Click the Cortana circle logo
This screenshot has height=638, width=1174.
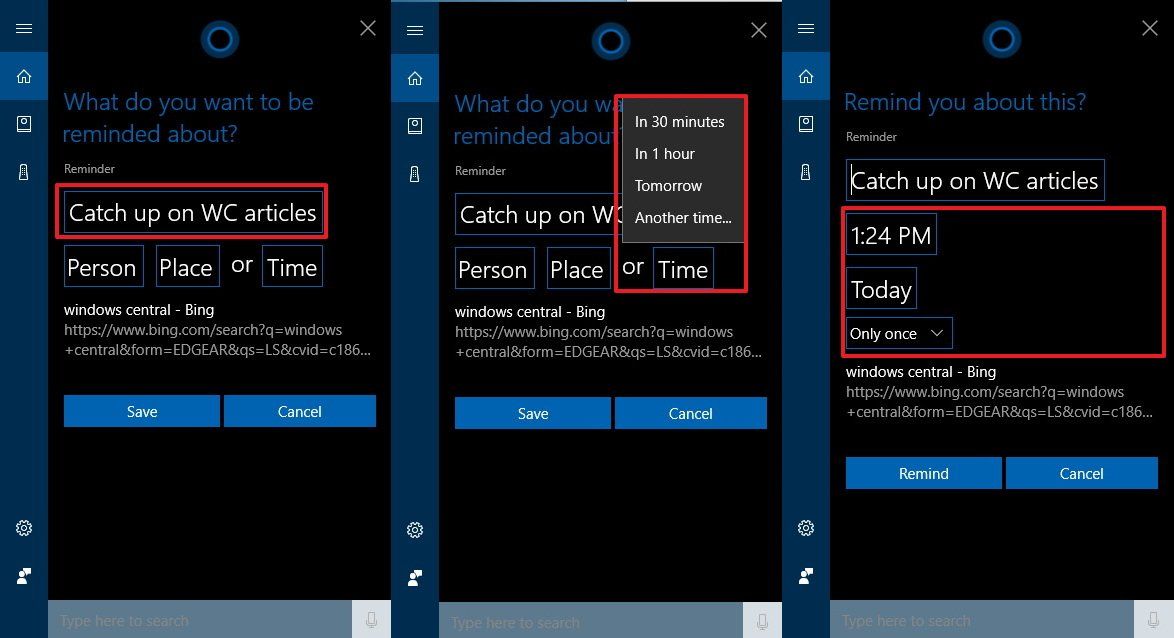coord(219,40)
